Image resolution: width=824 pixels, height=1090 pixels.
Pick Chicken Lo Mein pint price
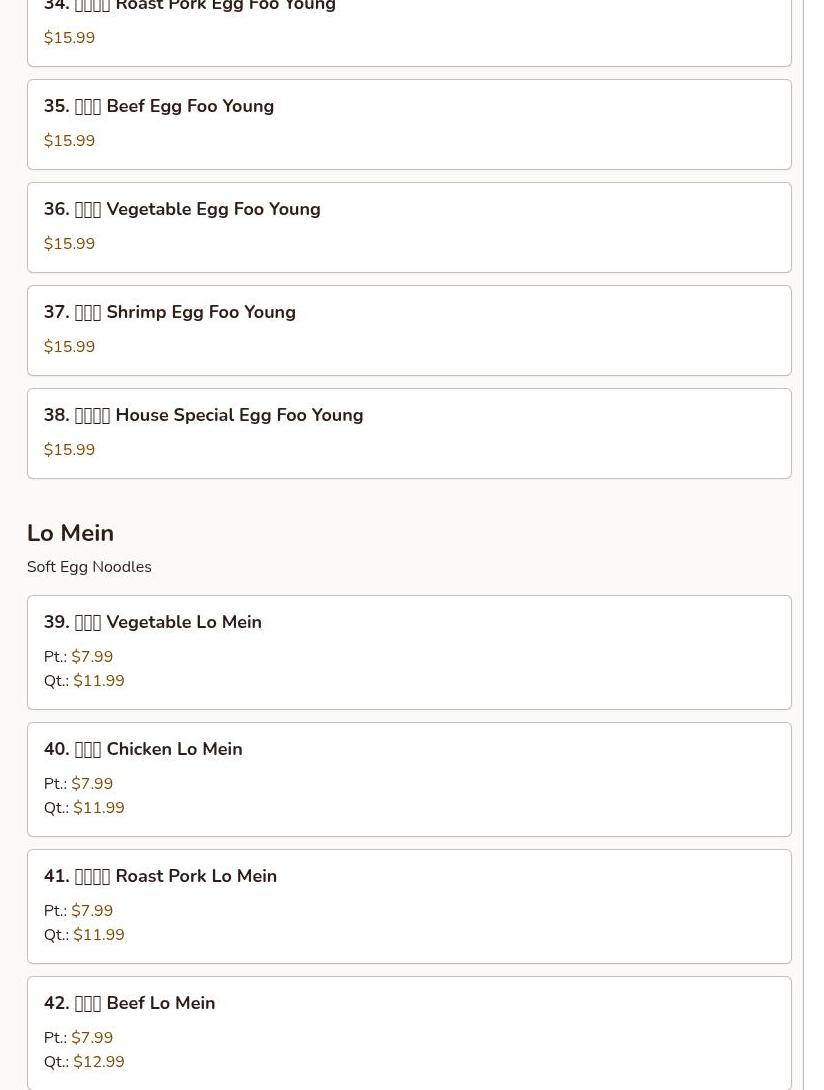click(x=92, y=783)
